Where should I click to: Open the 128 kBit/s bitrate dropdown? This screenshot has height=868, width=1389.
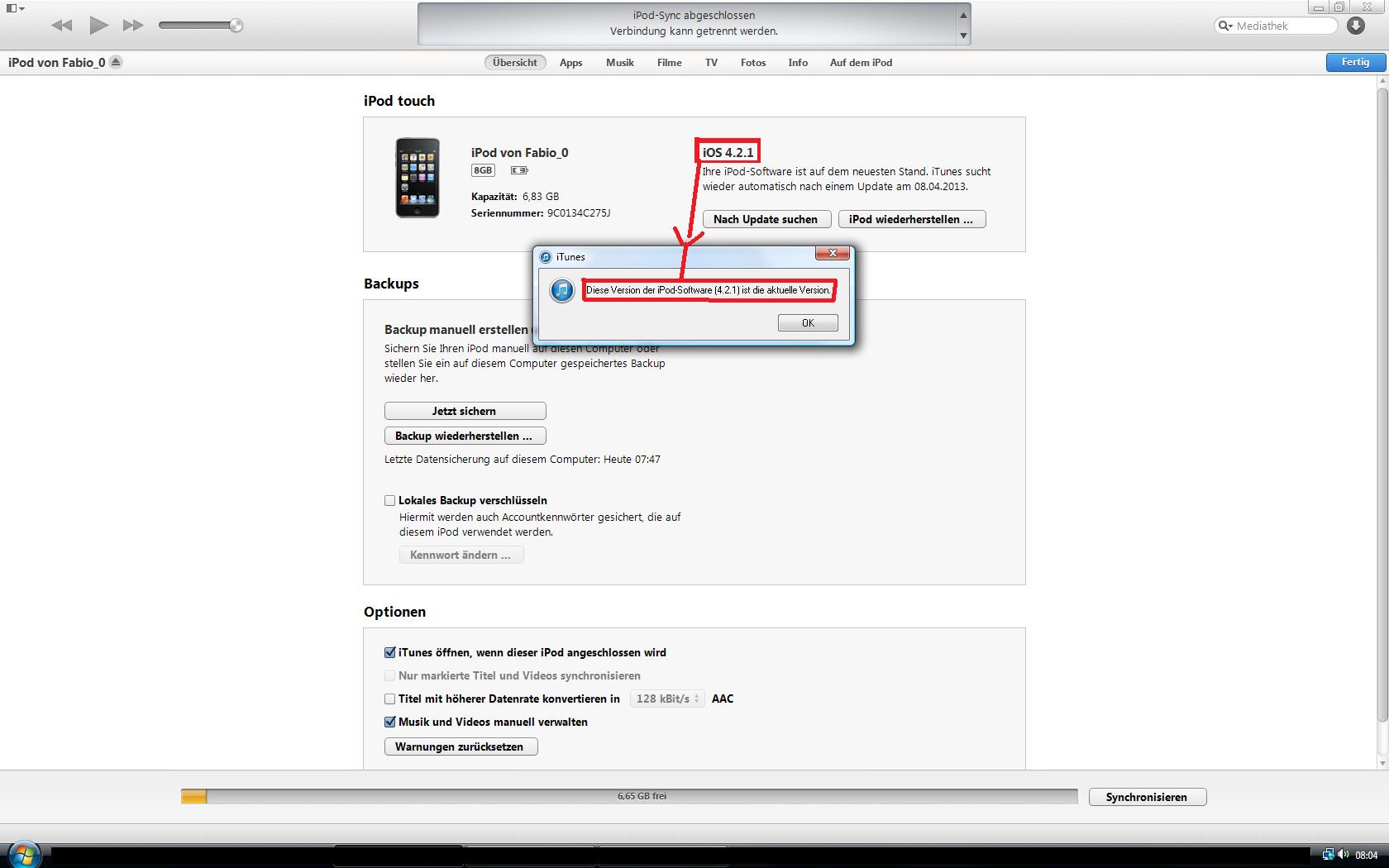(x=667, y=699)
